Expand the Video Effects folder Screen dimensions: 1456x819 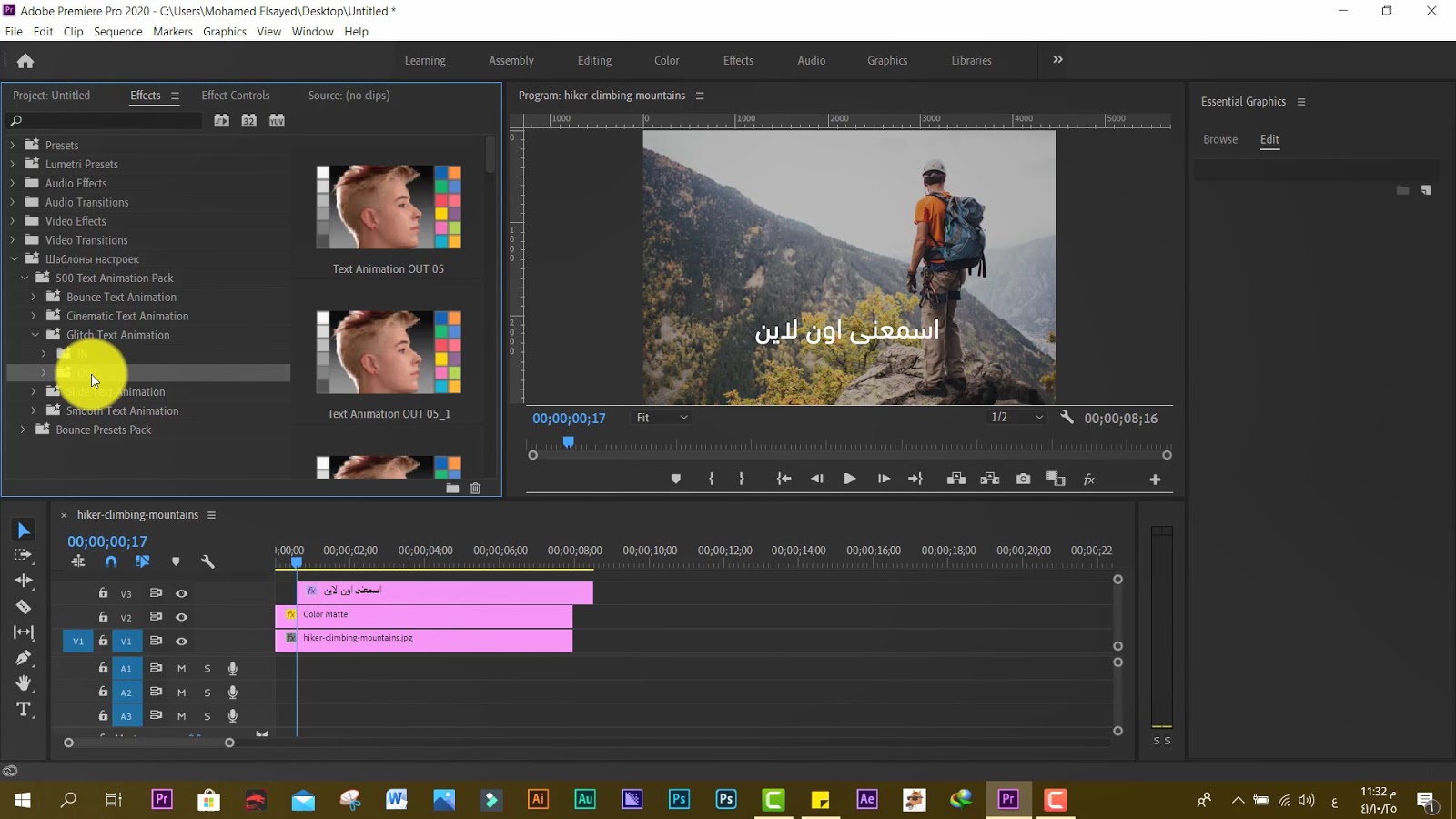pos(13,221)
